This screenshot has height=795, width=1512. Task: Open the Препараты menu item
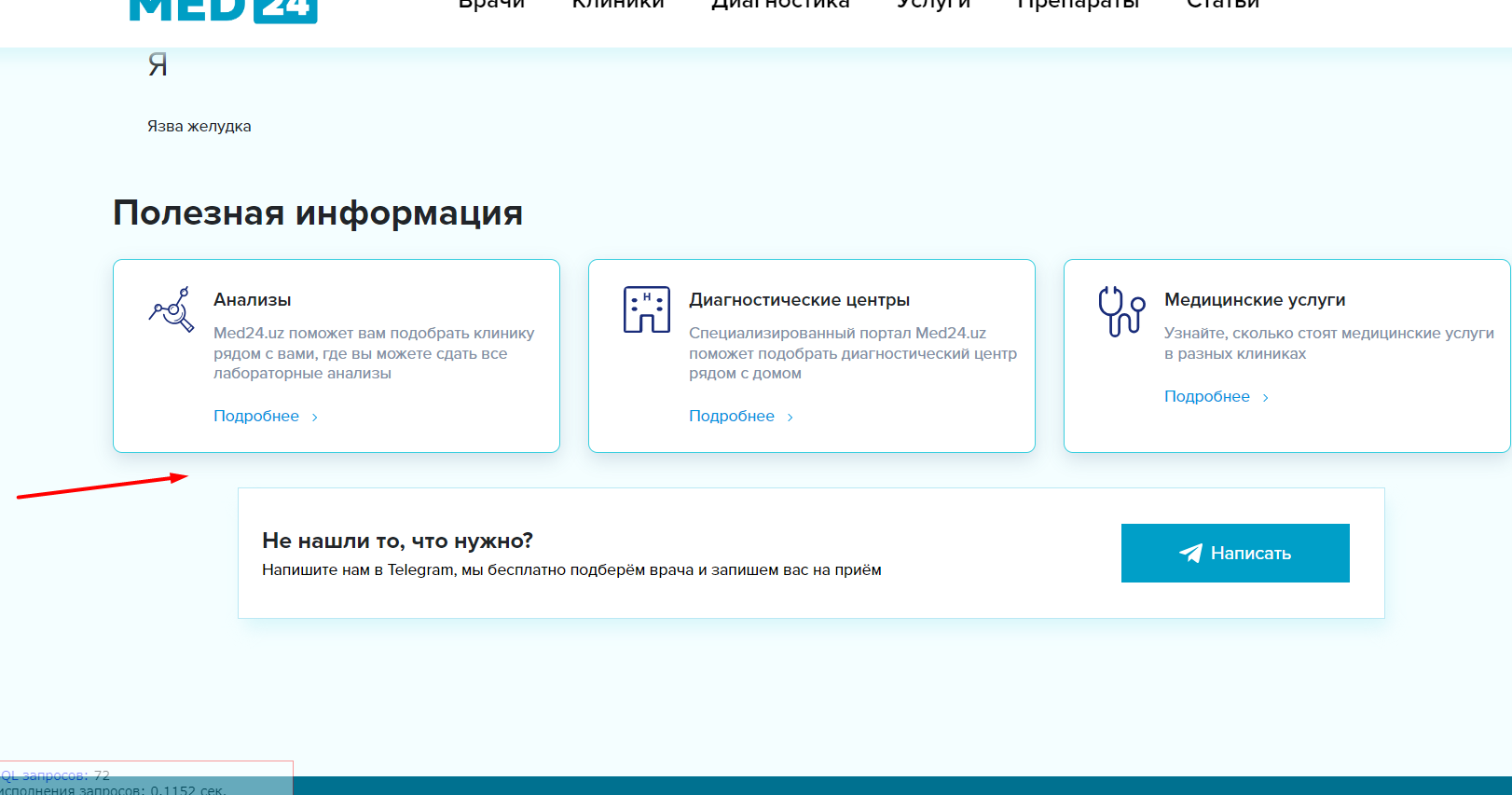point(1078,5)
